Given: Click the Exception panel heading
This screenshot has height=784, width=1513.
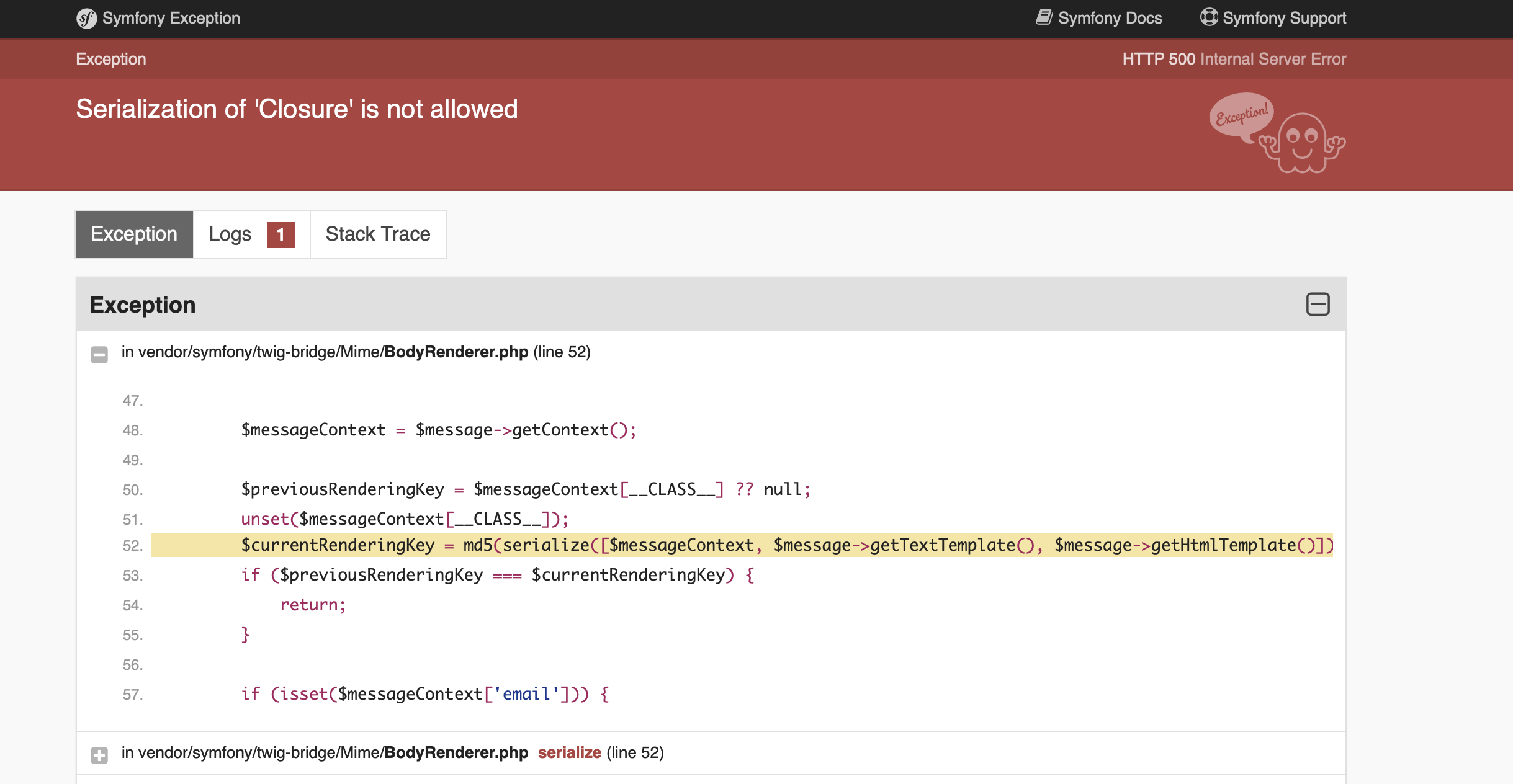Looking at the screenshot, I should [x=143, y=305].
